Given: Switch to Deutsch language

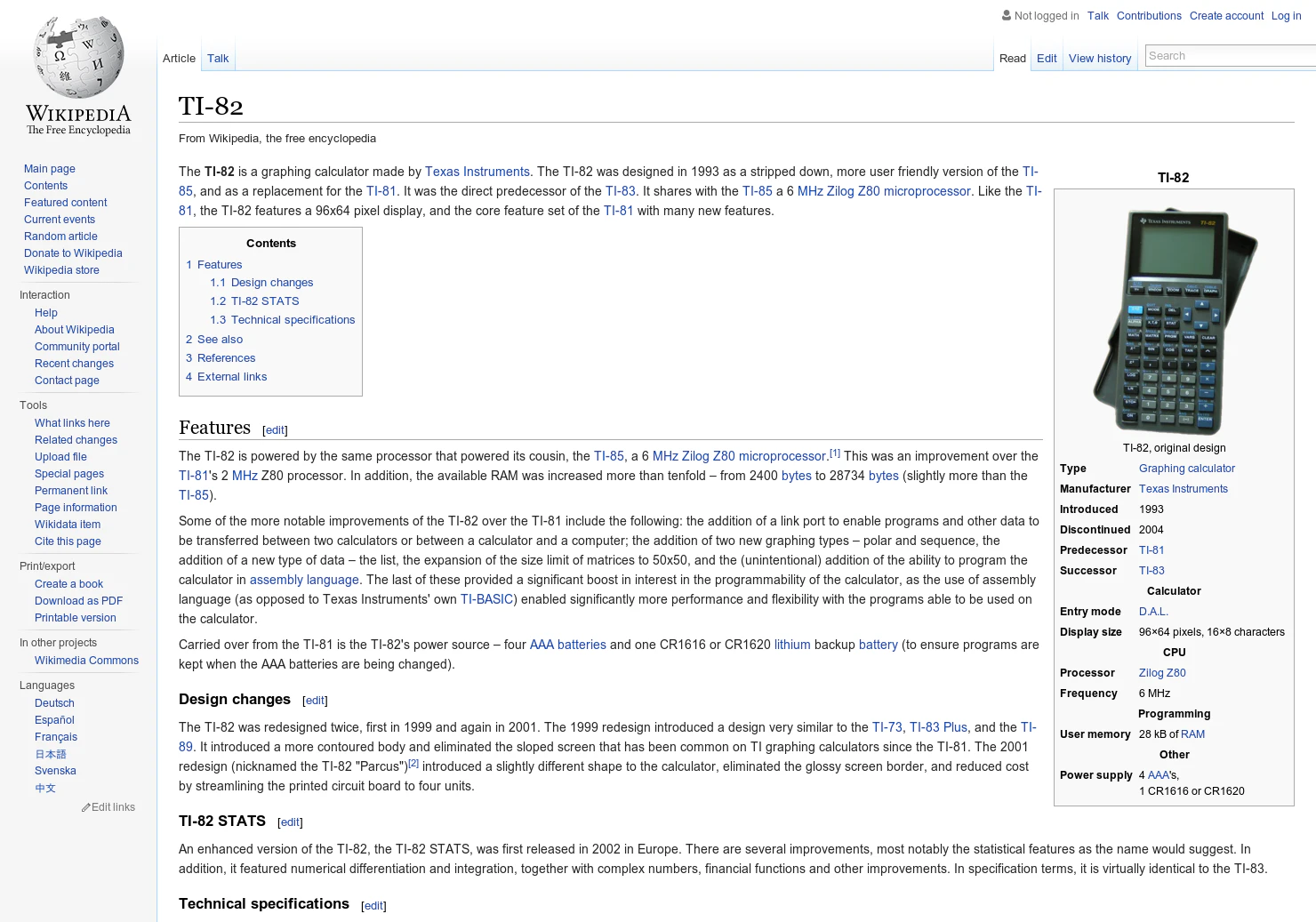Looking at the screenshot, I should 54,703.
